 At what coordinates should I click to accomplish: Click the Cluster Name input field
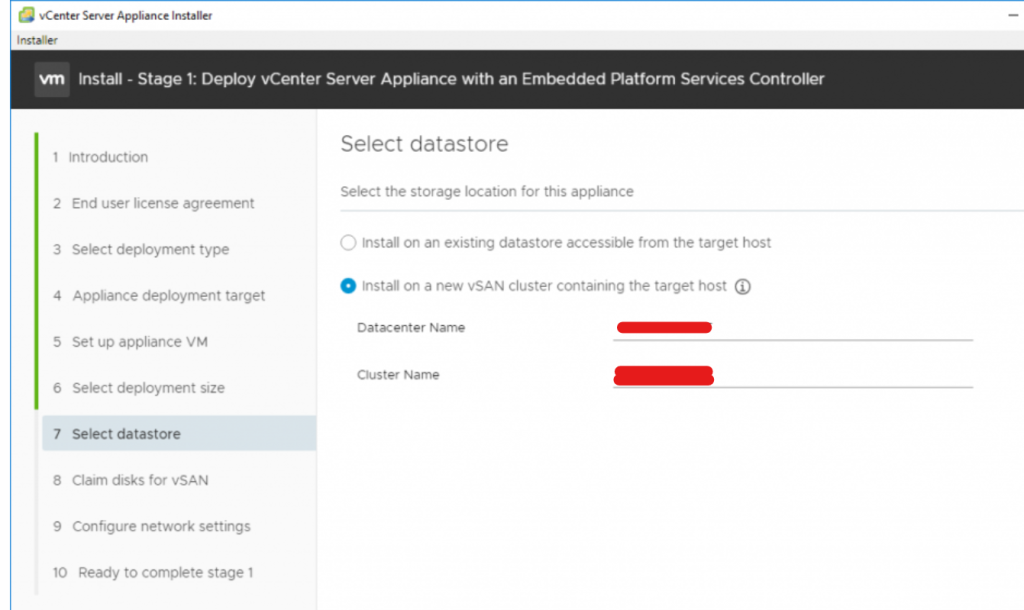[793, 376]
